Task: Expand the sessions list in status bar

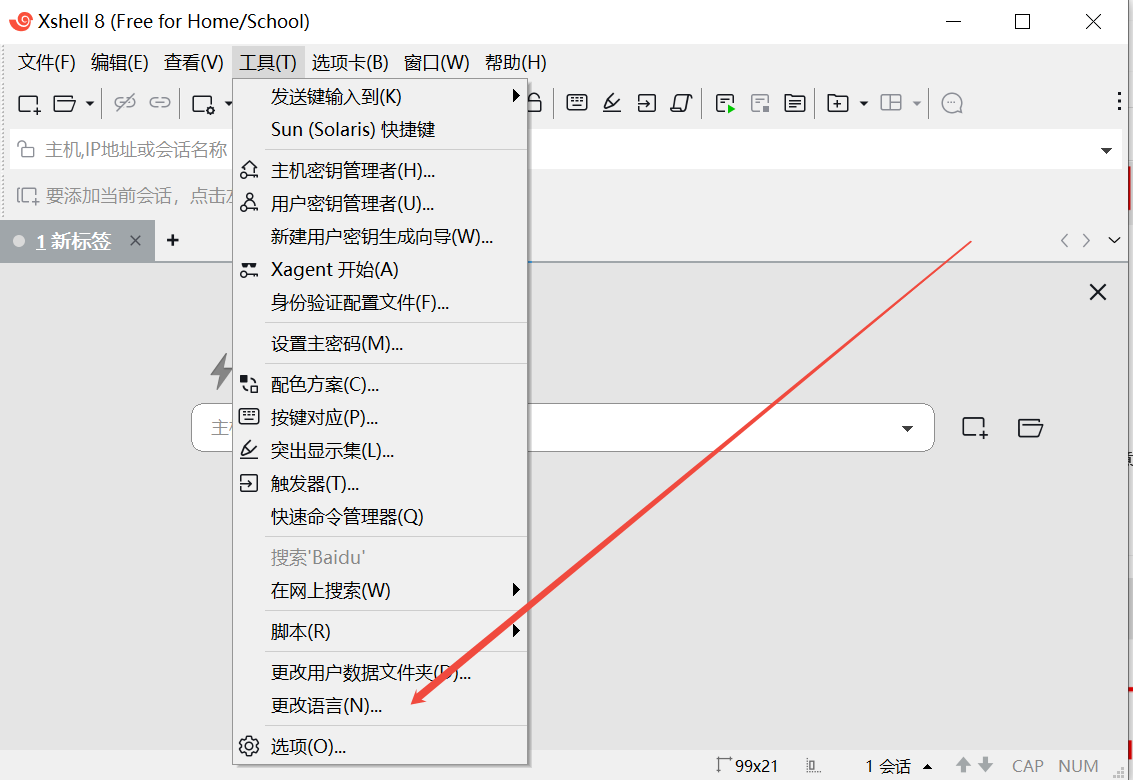Action: (927, 766)
